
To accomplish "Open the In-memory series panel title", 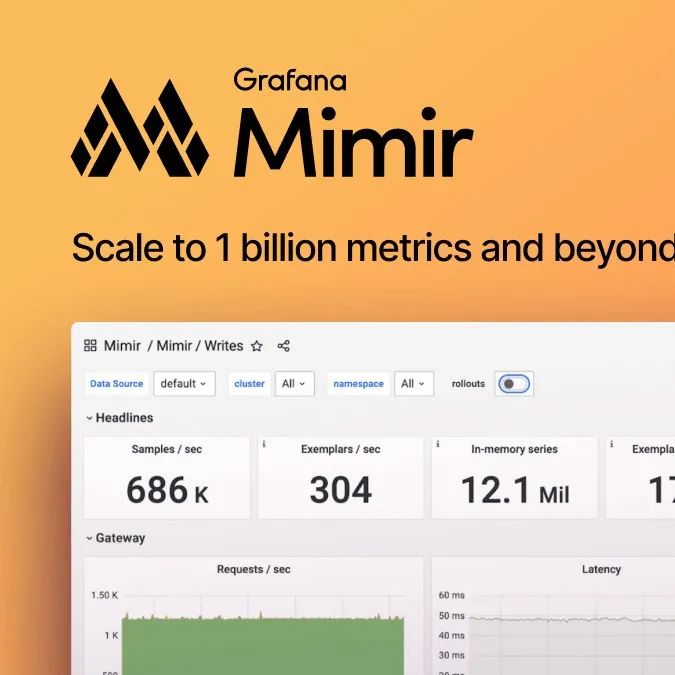I will (x=514, y=449).
